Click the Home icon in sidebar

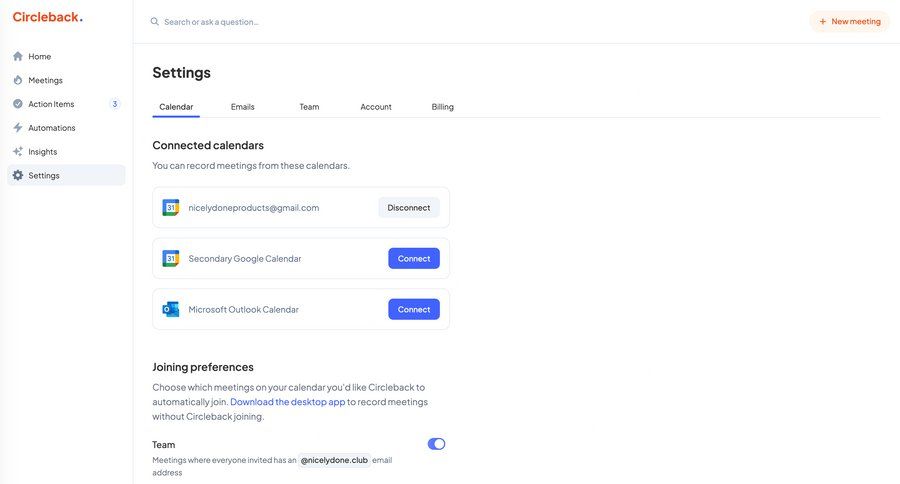[18, 56]
